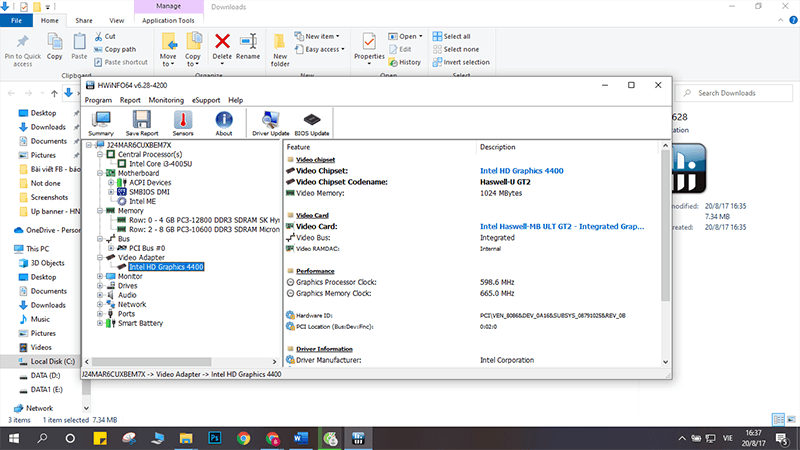Open the Sensors thermometer icon
This screenshot has height=450, width=800.
[183, 123]
